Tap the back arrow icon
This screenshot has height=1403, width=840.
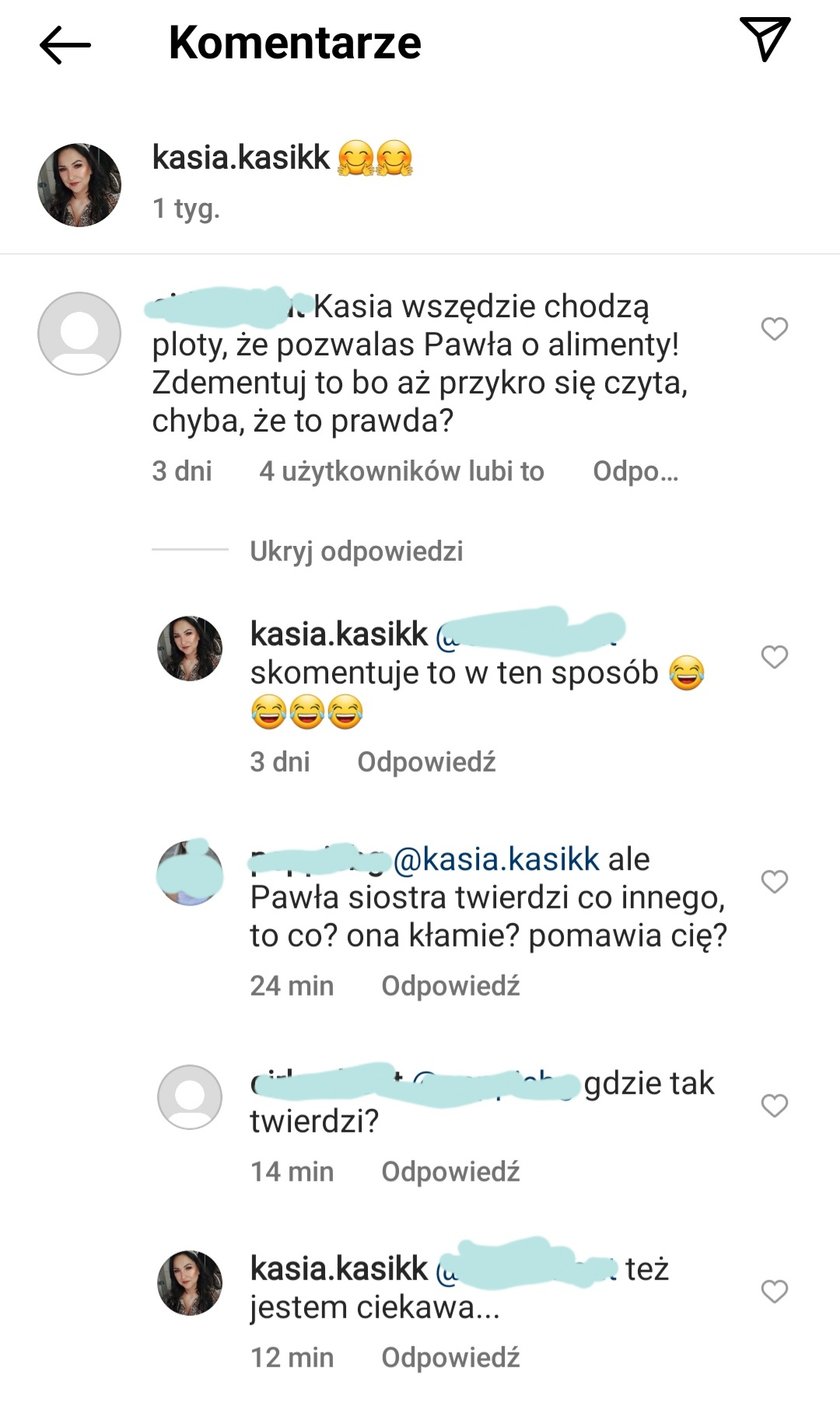tap(65, 44)
